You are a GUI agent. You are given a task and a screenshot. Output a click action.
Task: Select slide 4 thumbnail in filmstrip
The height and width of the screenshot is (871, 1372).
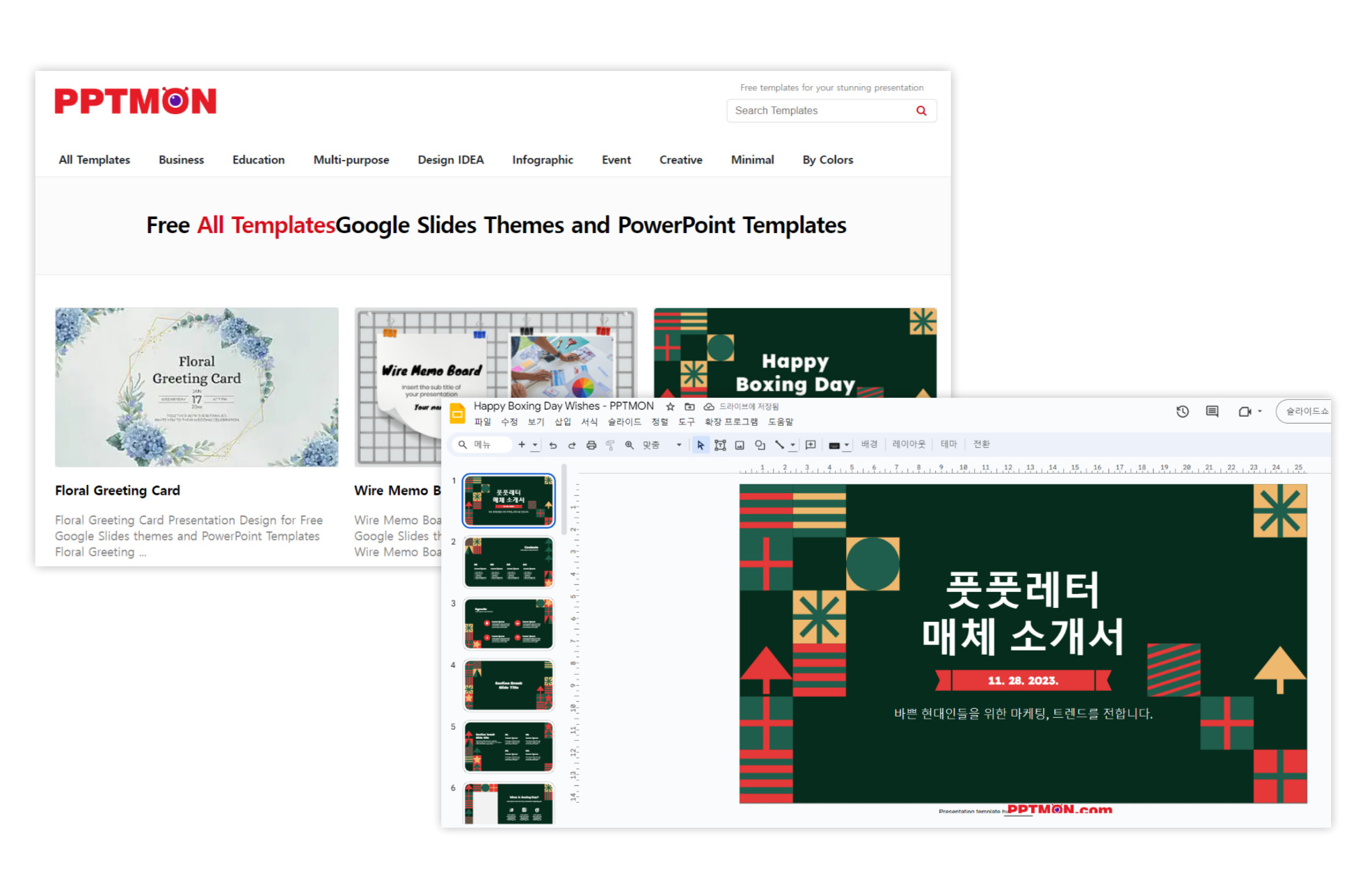click(x=509, y=685)
